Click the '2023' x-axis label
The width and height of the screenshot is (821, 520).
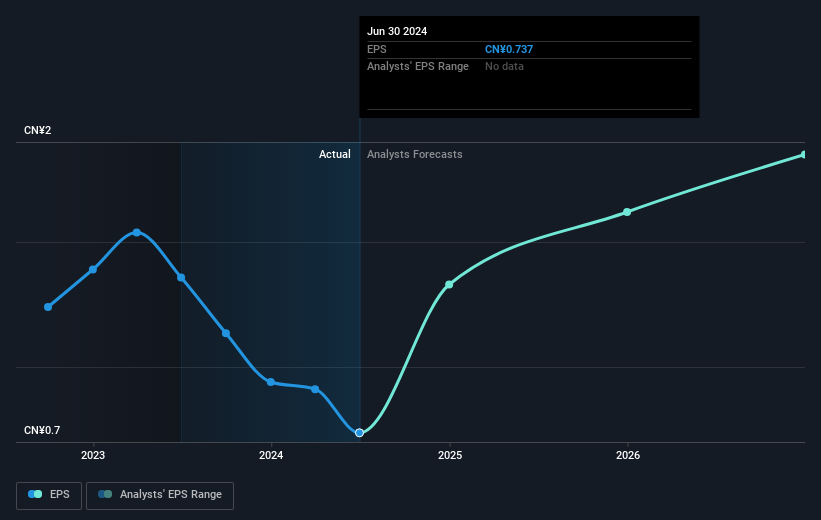point(93,456)
